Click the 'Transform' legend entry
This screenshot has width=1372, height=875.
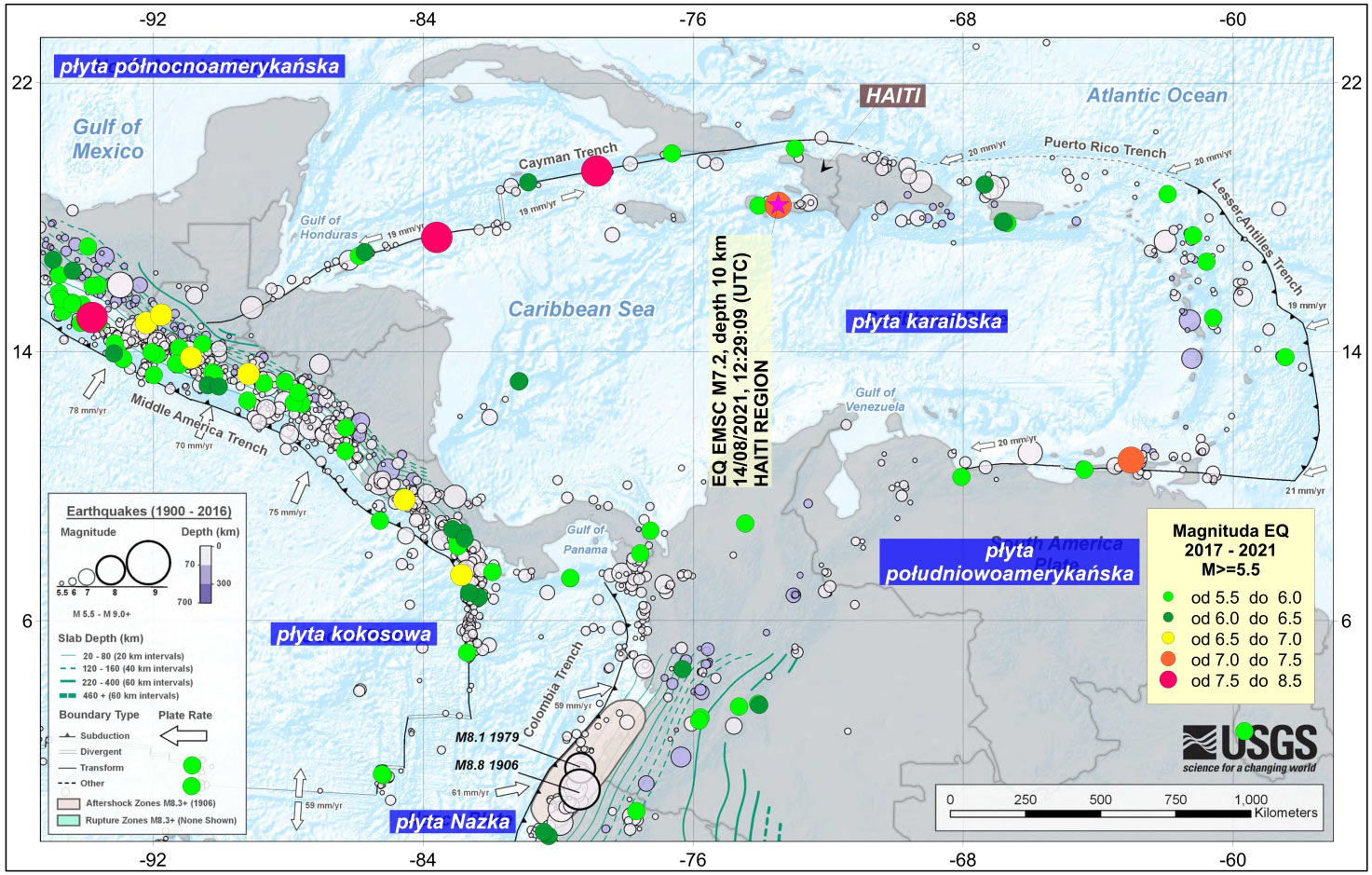(x=102, y=768)
